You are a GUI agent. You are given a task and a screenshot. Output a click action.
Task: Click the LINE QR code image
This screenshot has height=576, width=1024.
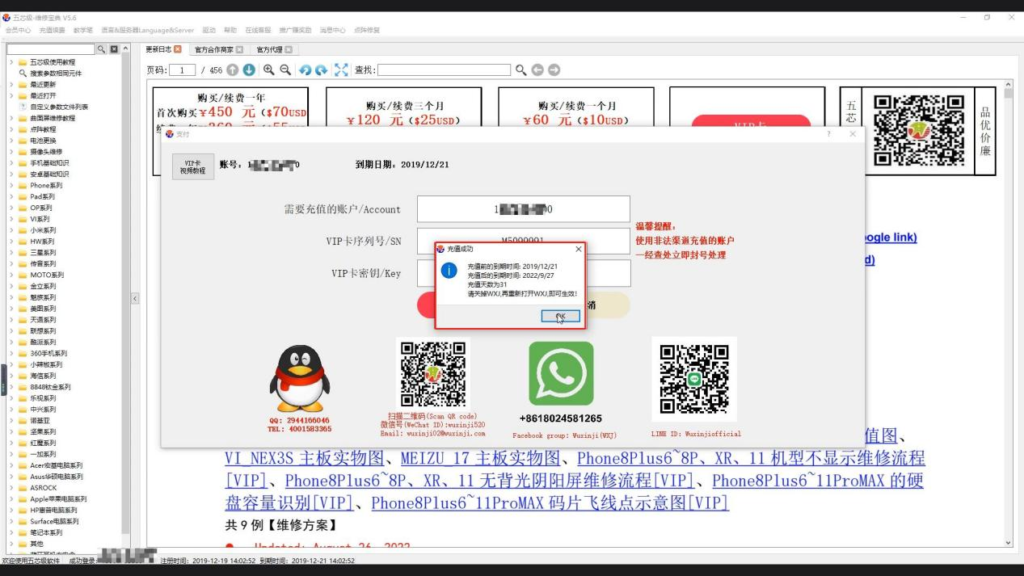[694, 379]
